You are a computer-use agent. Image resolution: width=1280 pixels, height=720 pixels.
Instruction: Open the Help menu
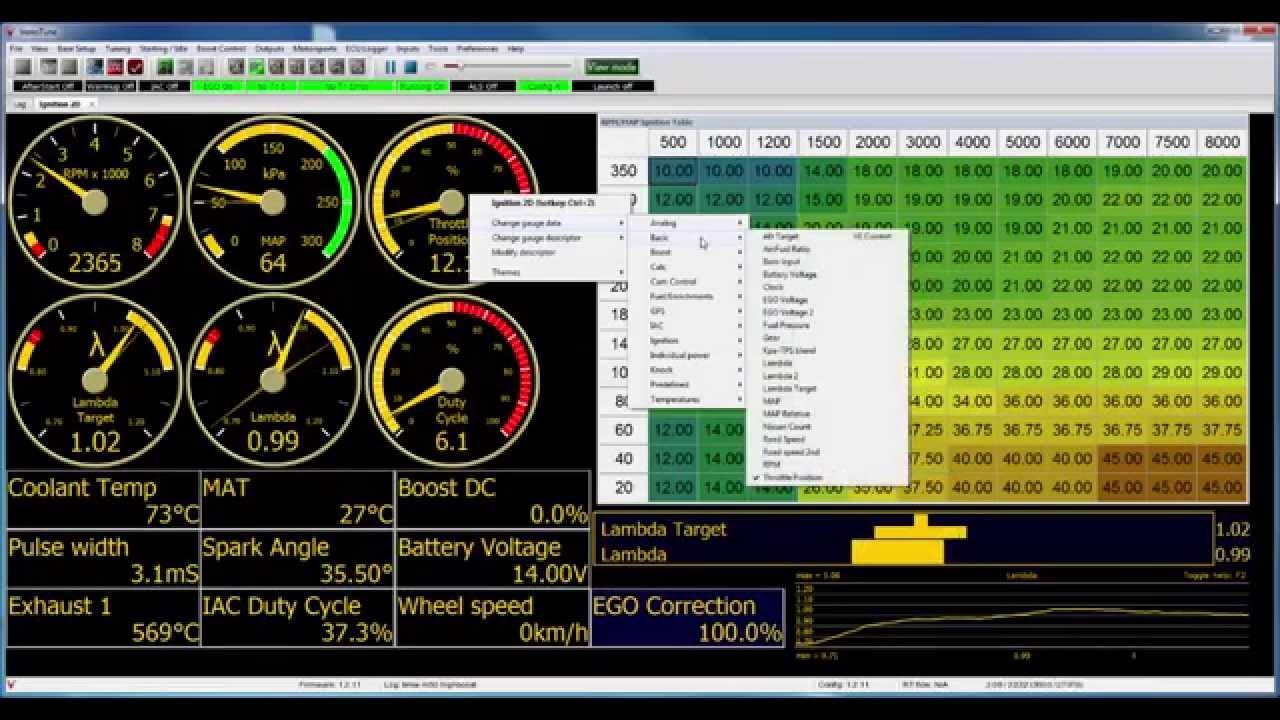tap(516, 48)
